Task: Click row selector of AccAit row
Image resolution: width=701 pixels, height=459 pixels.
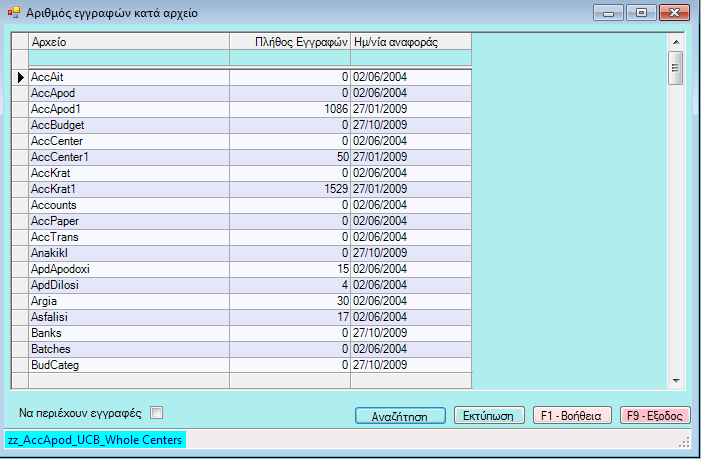Action: pos(20,77)
